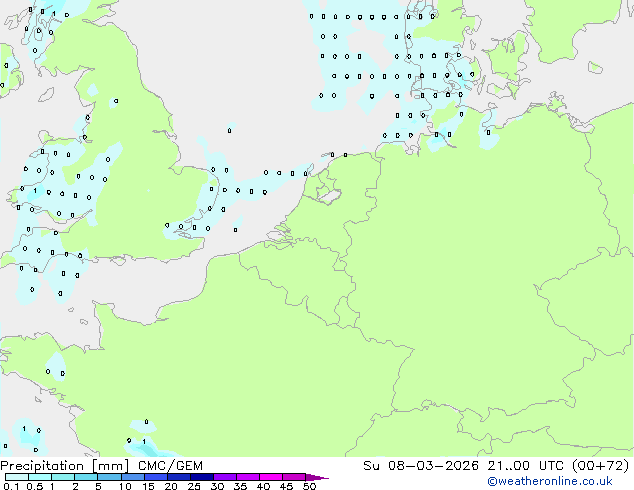This screenshot has width=634, height=490.
Task: Click the 'Su 08-03-2026' date text
Action: pos(421,466)
